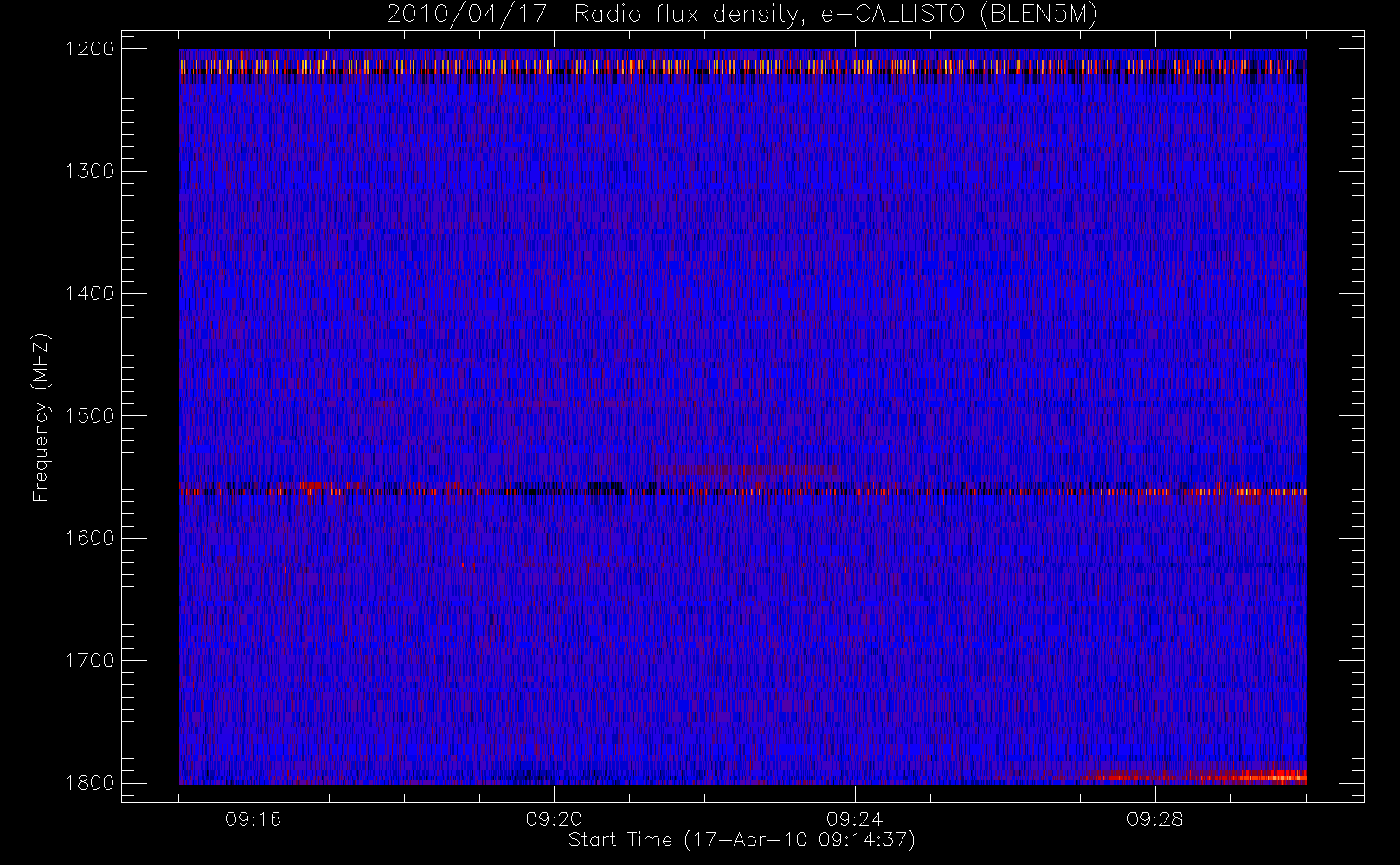Click the plot title 'Radio flux density, e-CALLISTO (BLEN5M)'
This screenshot has width=1400, height=865.
tap(836, 15)
